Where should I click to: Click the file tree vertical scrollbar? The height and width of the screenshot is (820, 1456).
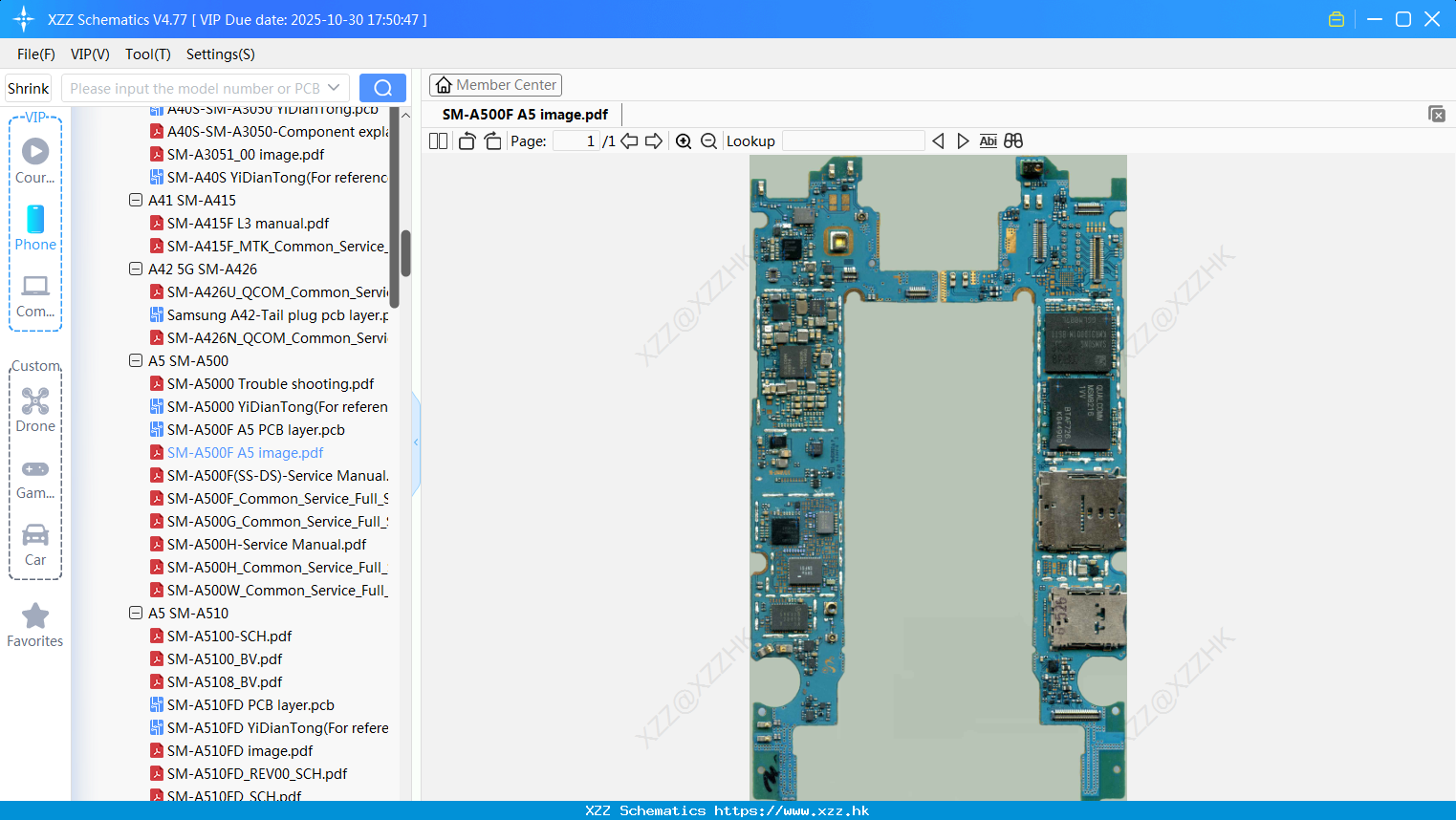pyautogui.click(x=405, y=253)
